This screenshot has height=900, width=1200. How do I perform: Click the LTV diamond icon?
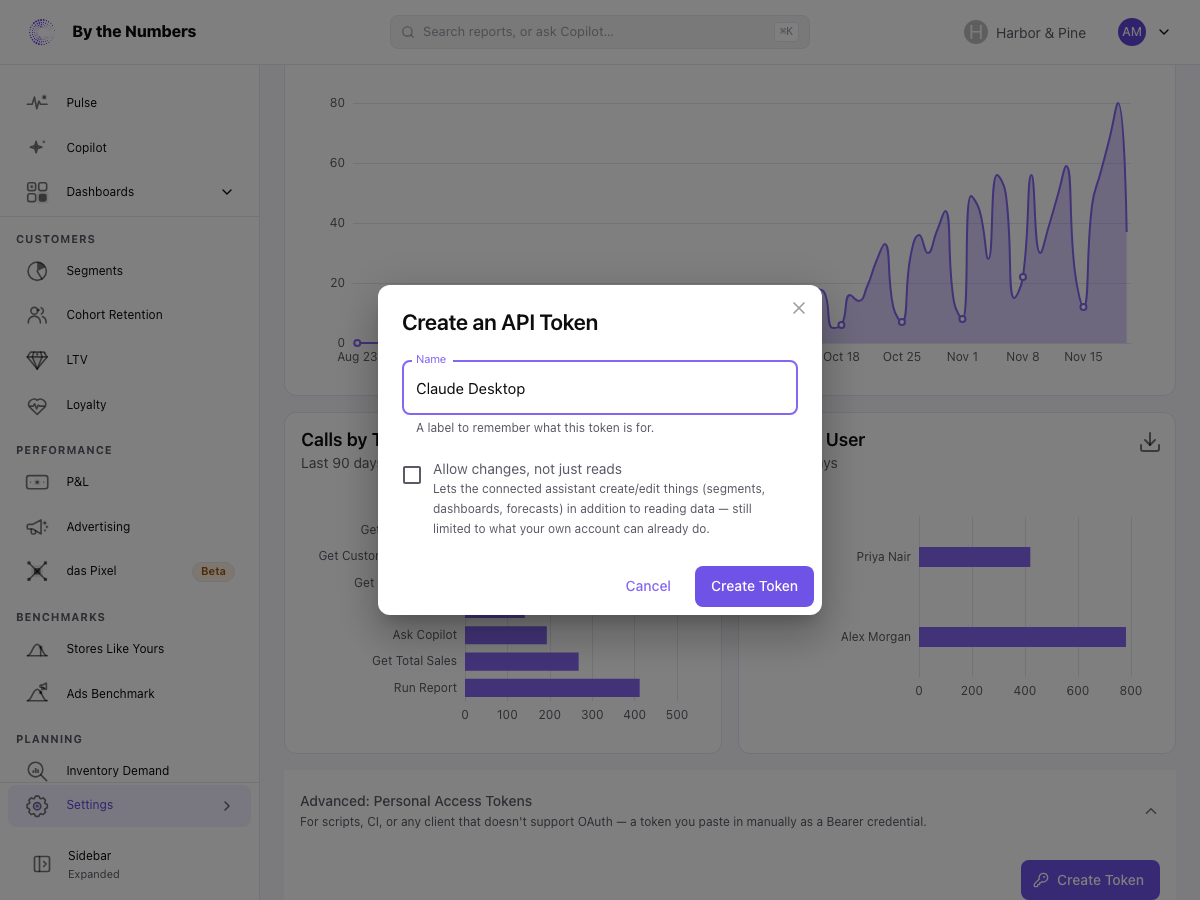(37, 360)
